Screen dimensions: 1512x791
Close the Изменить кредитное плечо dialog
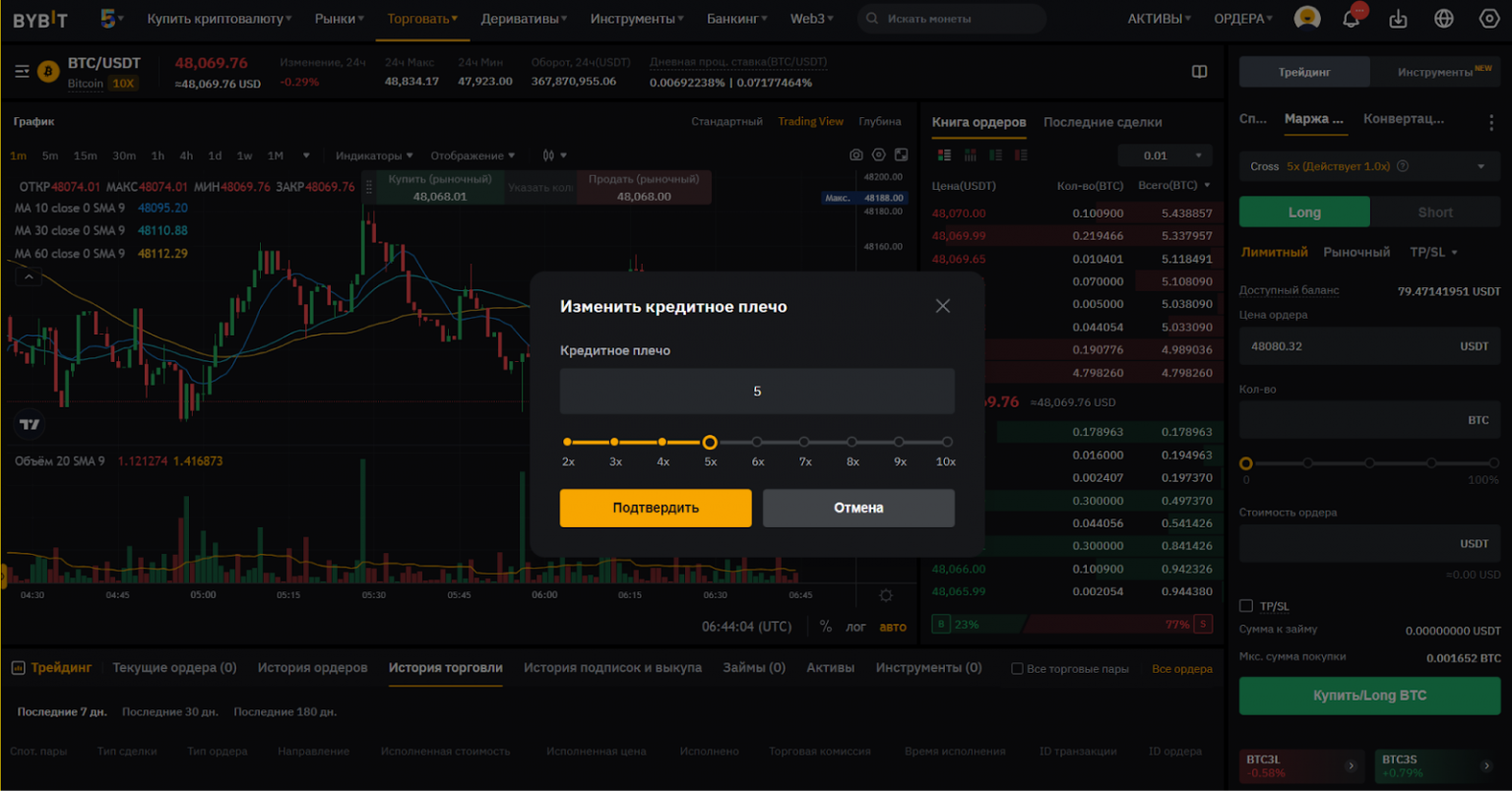[x=943, y=306]
